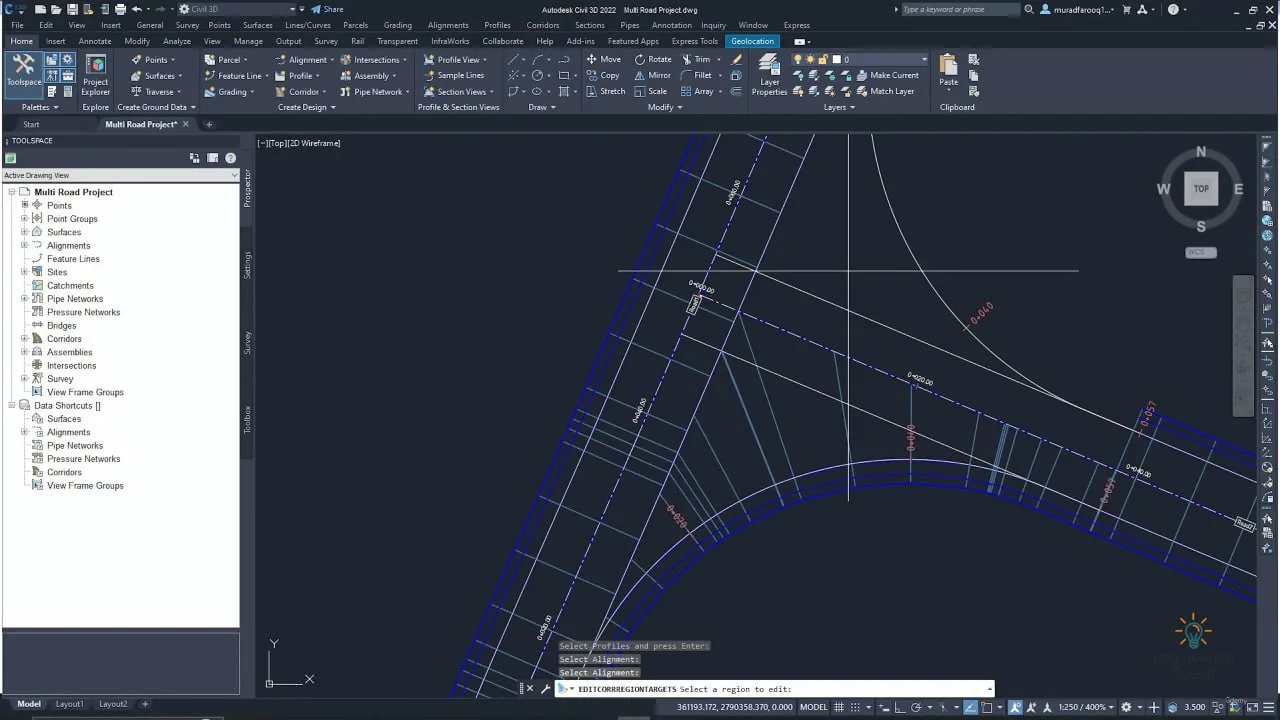The width and height of the screenshot is (1280, 720).
Task: Click Match Layer button
Action: (884, 91)
